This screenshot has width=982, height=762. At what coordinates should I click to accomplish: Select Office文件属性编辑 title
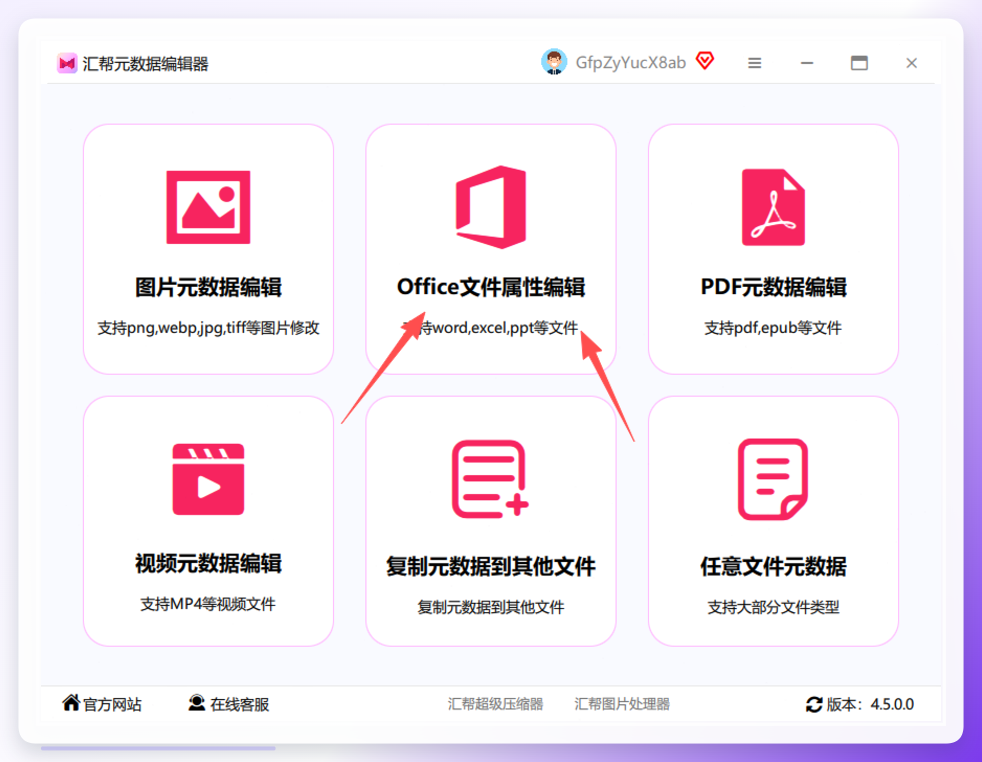pos(491,287)
